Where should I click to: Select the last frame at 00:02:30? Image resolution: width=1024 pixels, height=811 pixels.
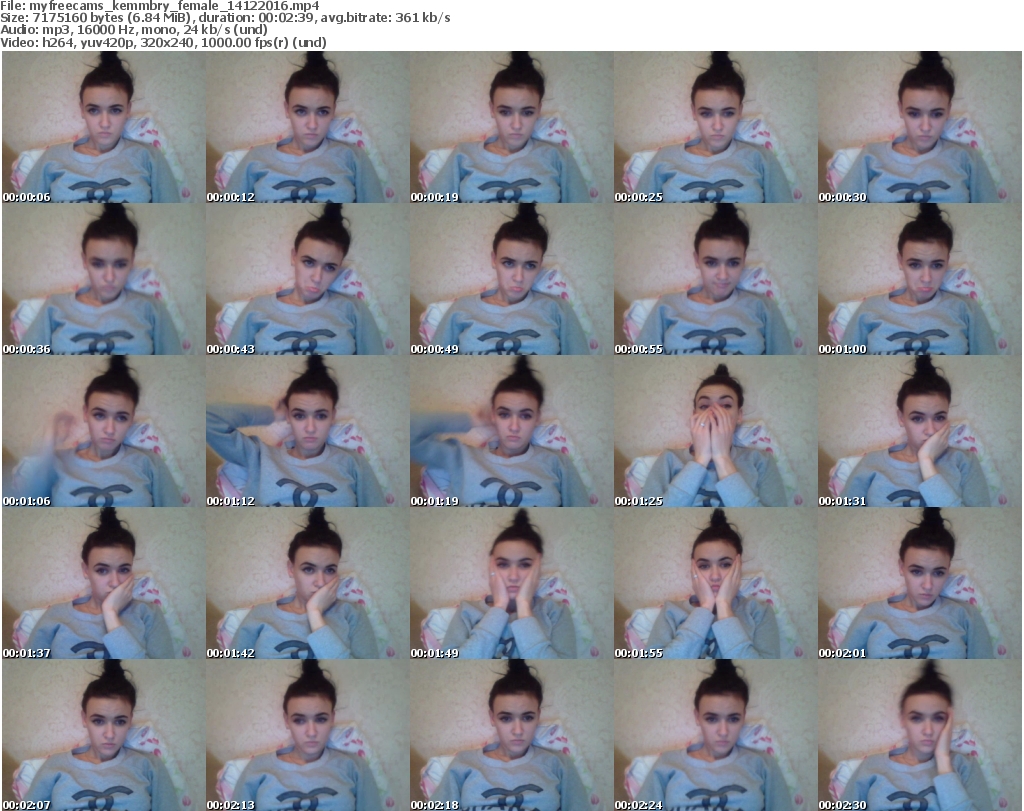tap(920, 735)
